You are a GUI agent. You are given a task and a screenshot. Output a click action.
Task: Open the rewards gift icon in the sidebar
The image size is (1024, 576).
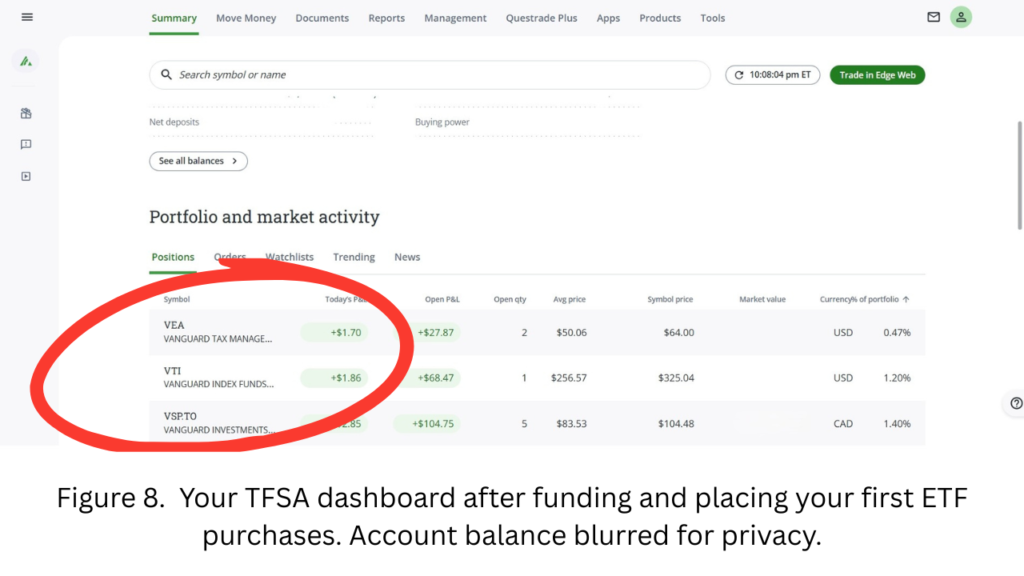[26, 113]
